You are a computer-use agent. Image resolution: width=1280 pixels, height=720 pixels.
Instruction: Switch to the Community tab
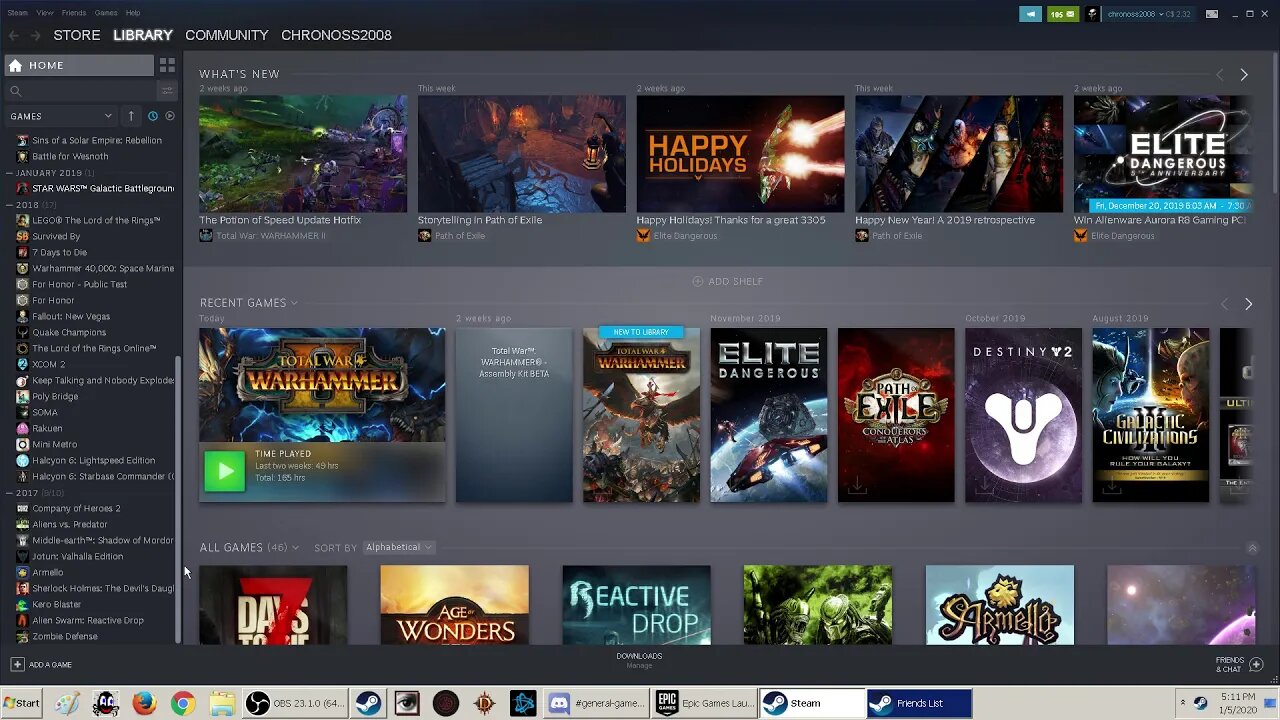tap(227, 35)
